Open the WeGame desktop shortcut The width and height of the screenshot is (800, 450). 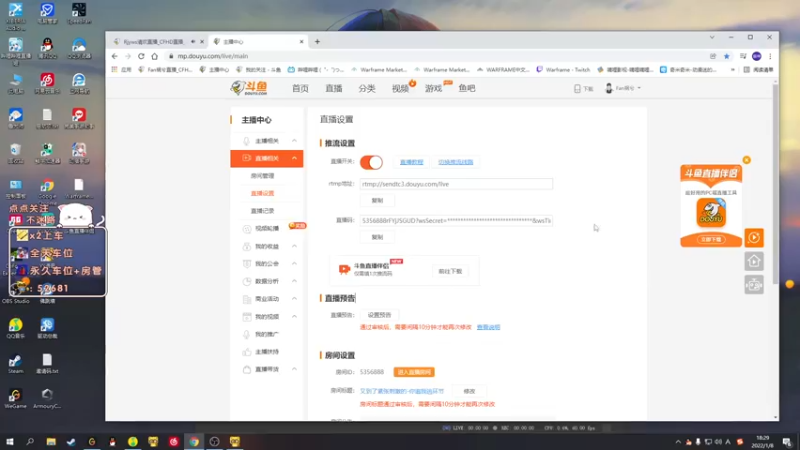15,399
